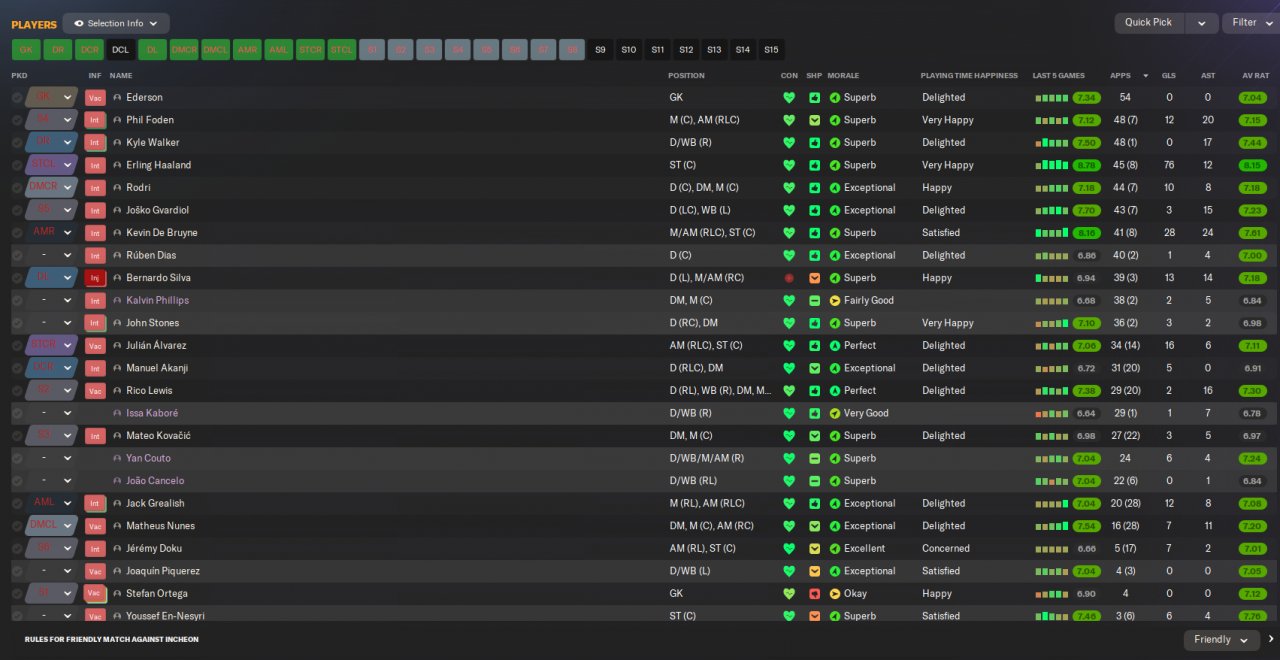Click the Inj injury icon for Bernardo Silva
Viewport: 1280px width, 660px height.
(x=95, y=278)
